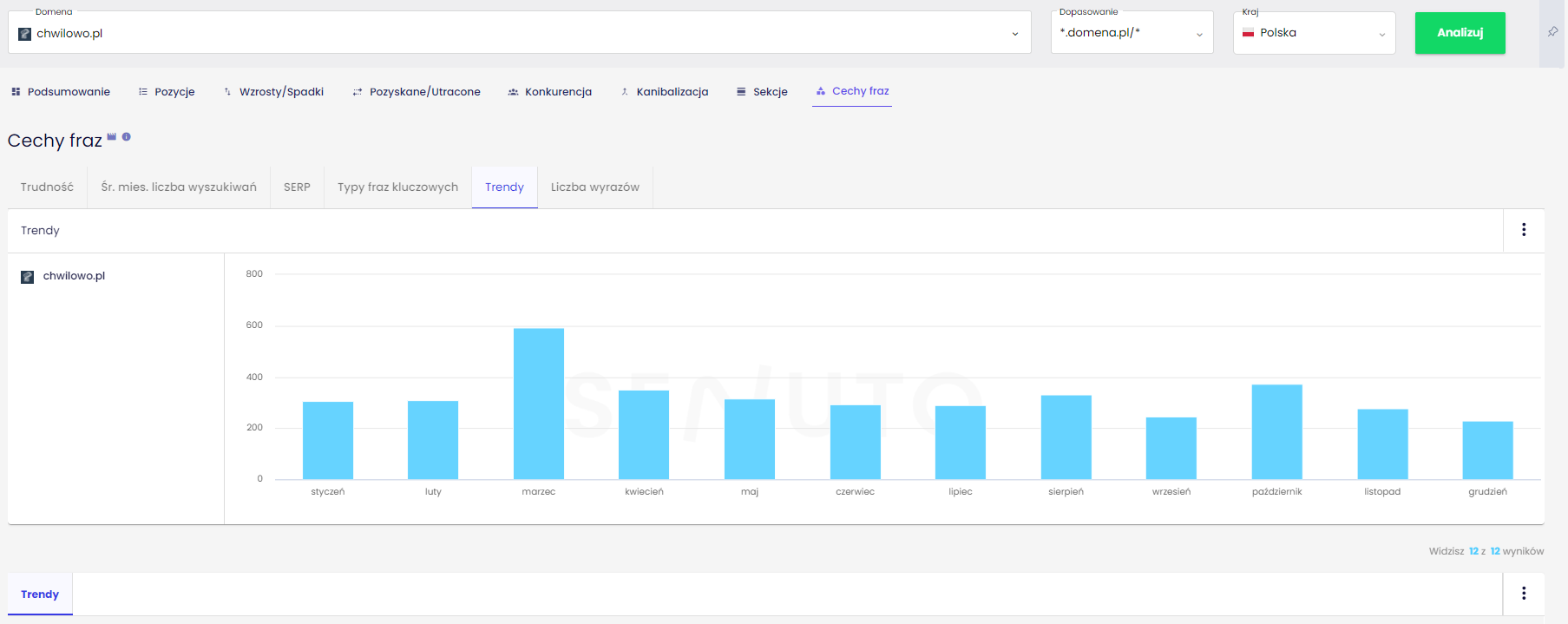This screenshot has height=624, width=1568.
Task: Select the Cechy fraz navigation item
Action: tap(852, 91)
